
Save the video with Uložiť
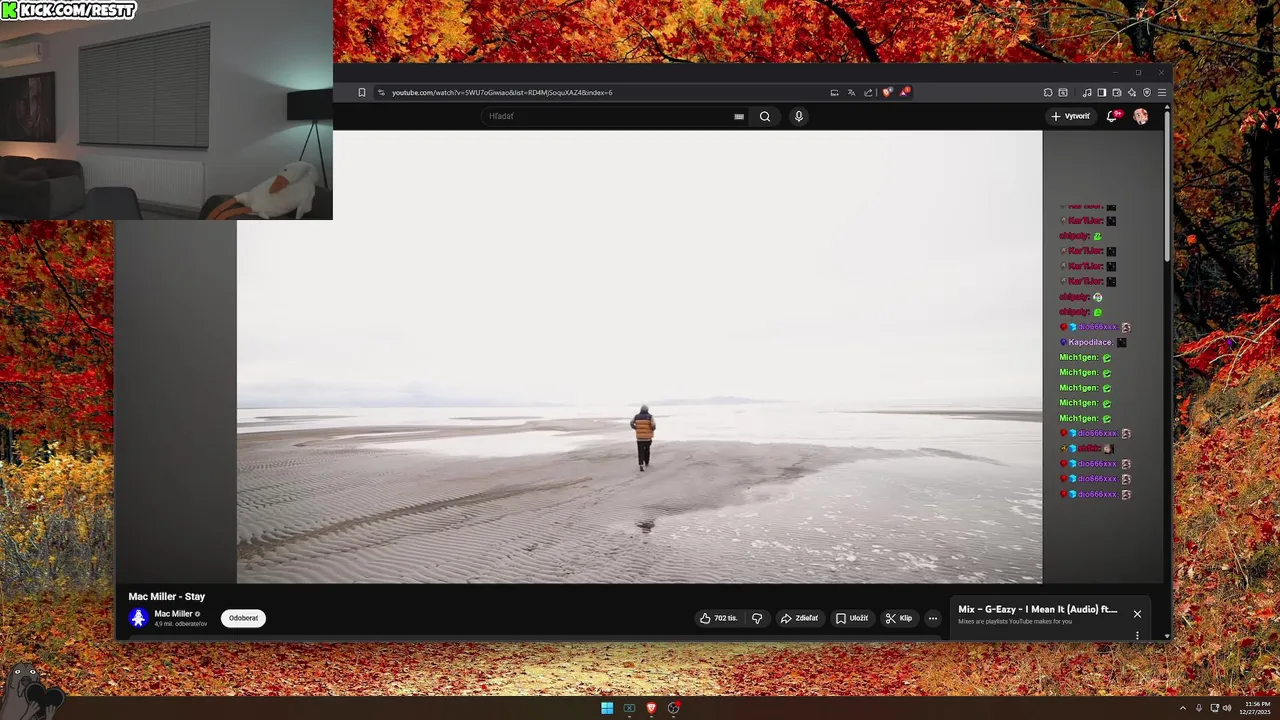click(852, 618)
